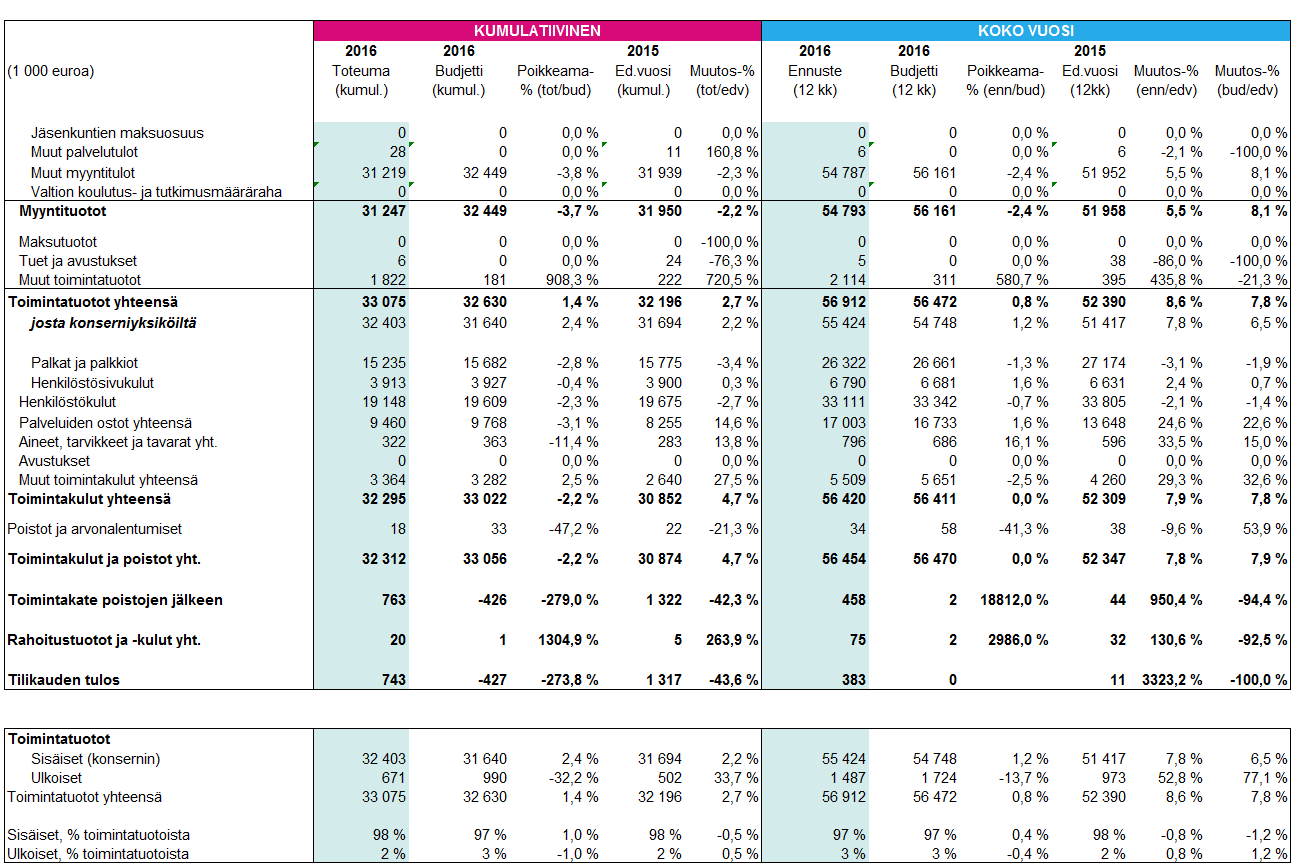Select 'Ulkoiset, % toimintatuotoista' row label
The height and width of the screenshot is (863, 1291).
(97, 854)
